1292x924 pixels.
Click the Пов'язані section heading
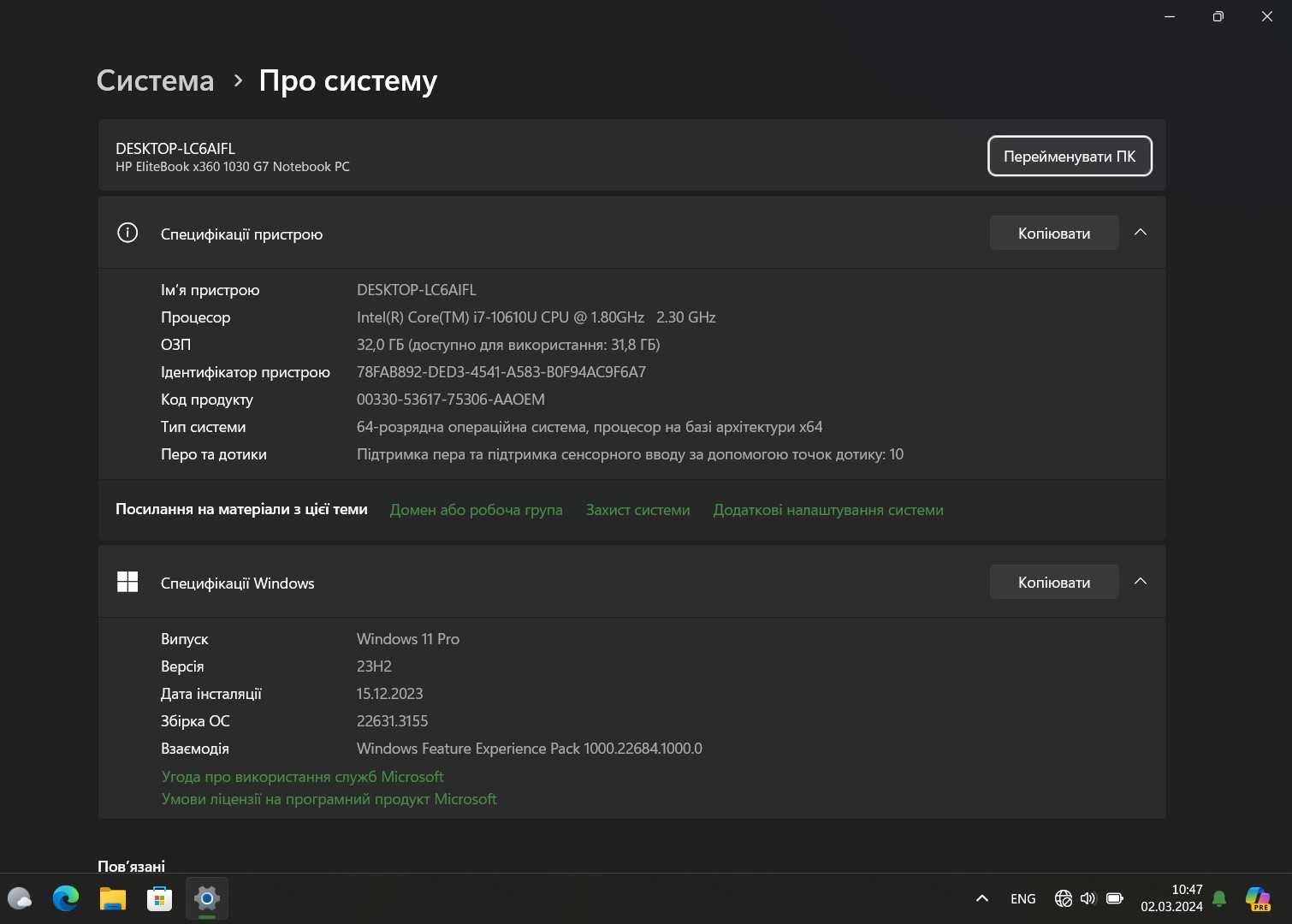(x=132, y=865)
